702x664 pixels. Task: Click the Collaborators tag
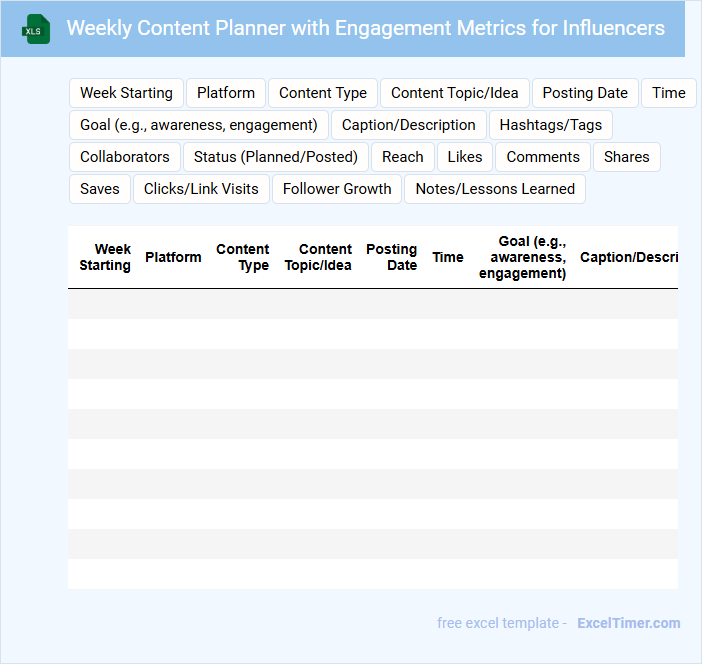(125, 157)
